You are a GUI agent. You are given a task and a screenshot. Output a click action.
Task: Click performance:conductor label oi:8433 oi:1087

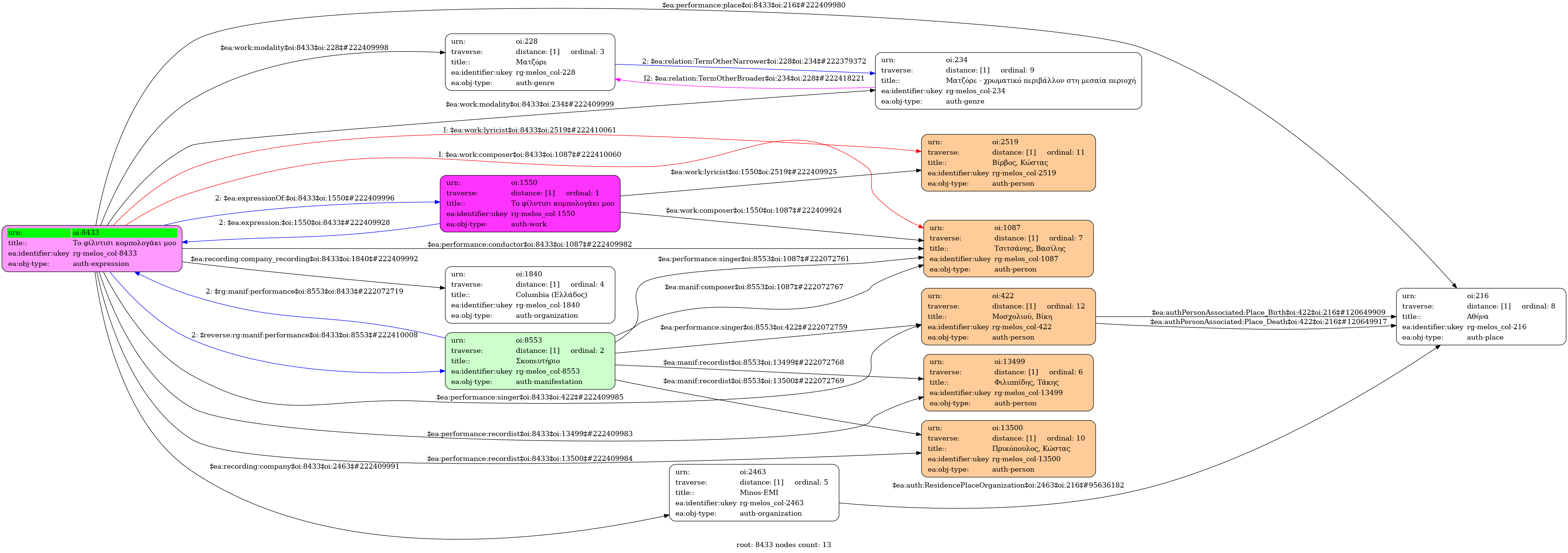click(x=530, y=245)
